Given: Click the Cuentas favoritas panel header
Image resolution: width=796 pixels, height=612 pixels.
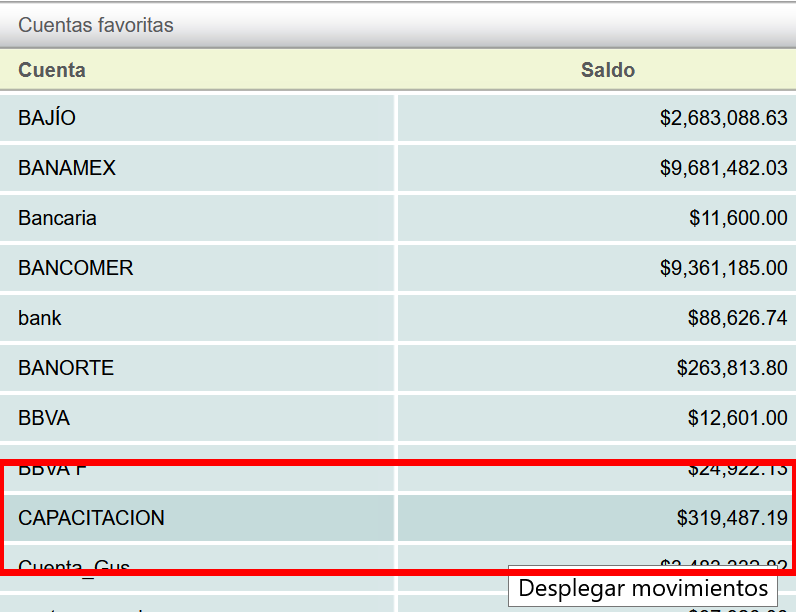Looking at the screenshot, I should point(96,25).
